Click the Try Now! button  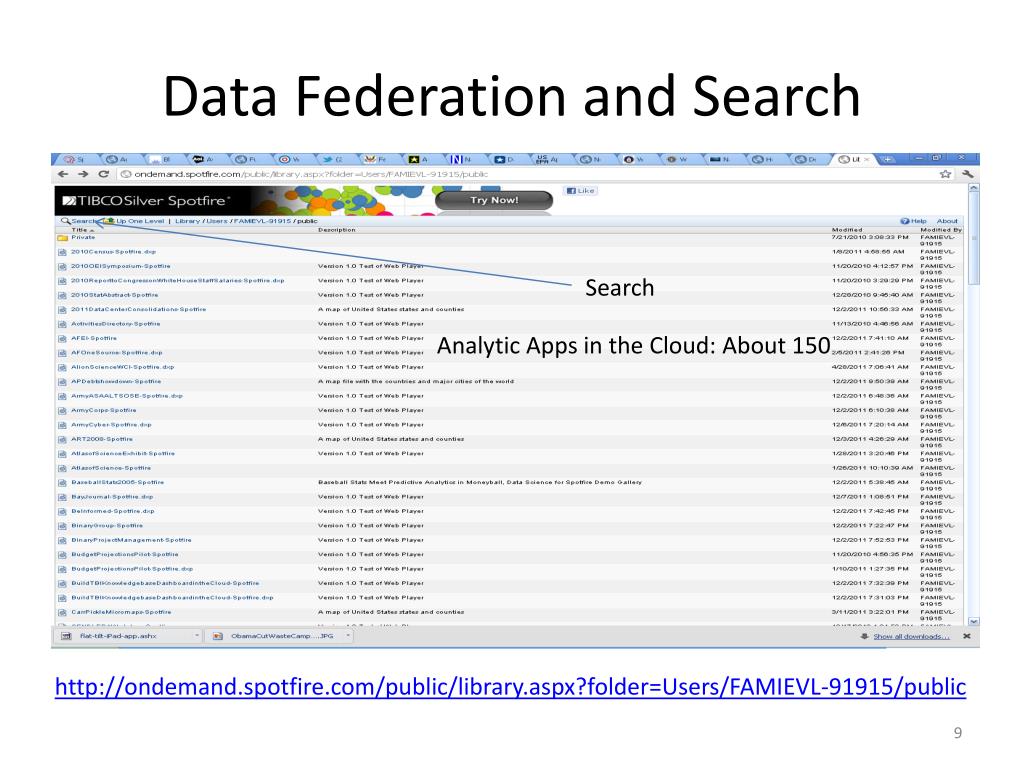(494, 200)
